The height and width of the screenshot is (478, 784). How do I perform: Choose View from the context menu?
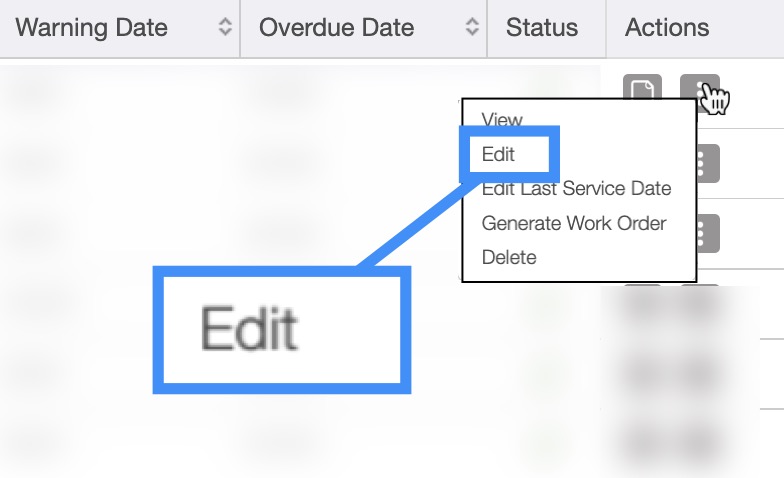pyautogui.click(x=502, y=120)
